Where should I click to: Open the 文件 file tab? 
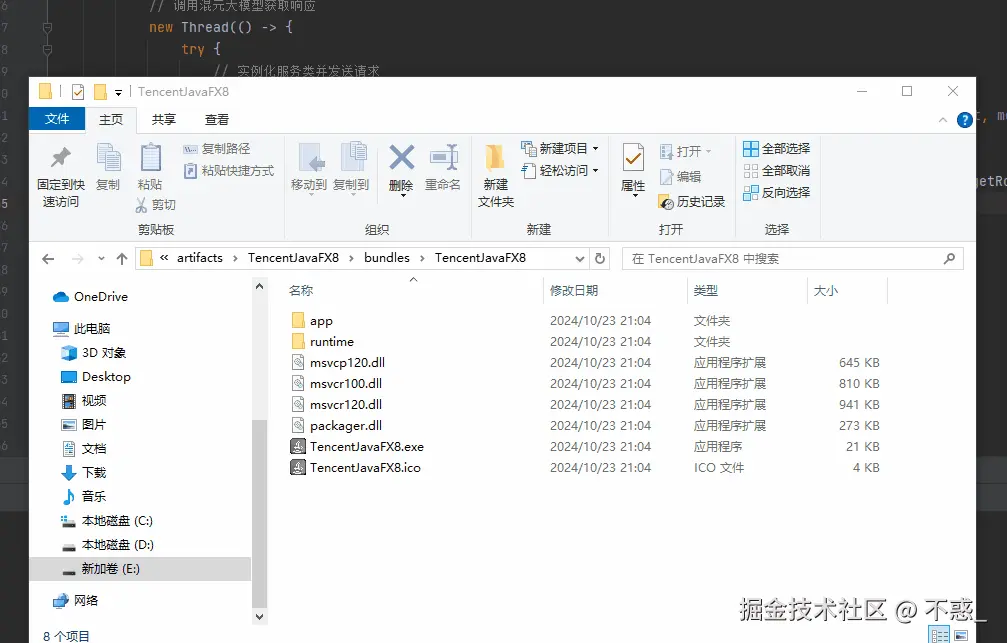57,119
